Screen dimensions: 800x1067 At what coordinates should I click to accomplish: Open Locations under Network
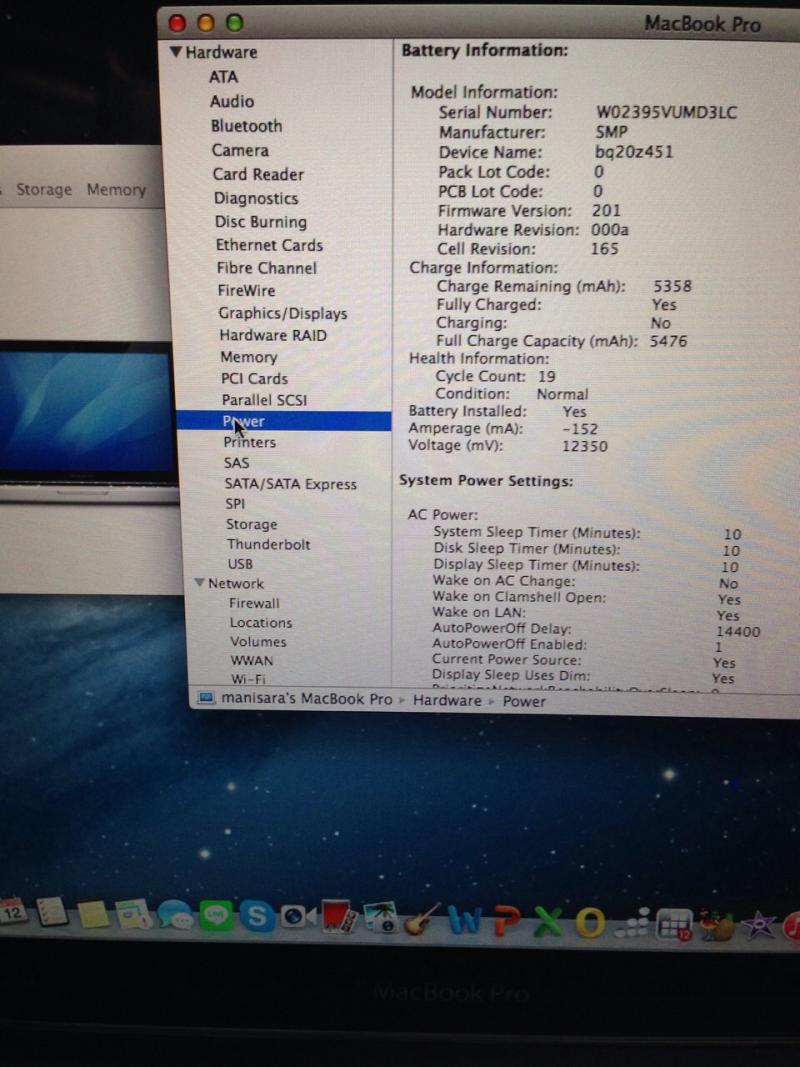coord(261,623)
